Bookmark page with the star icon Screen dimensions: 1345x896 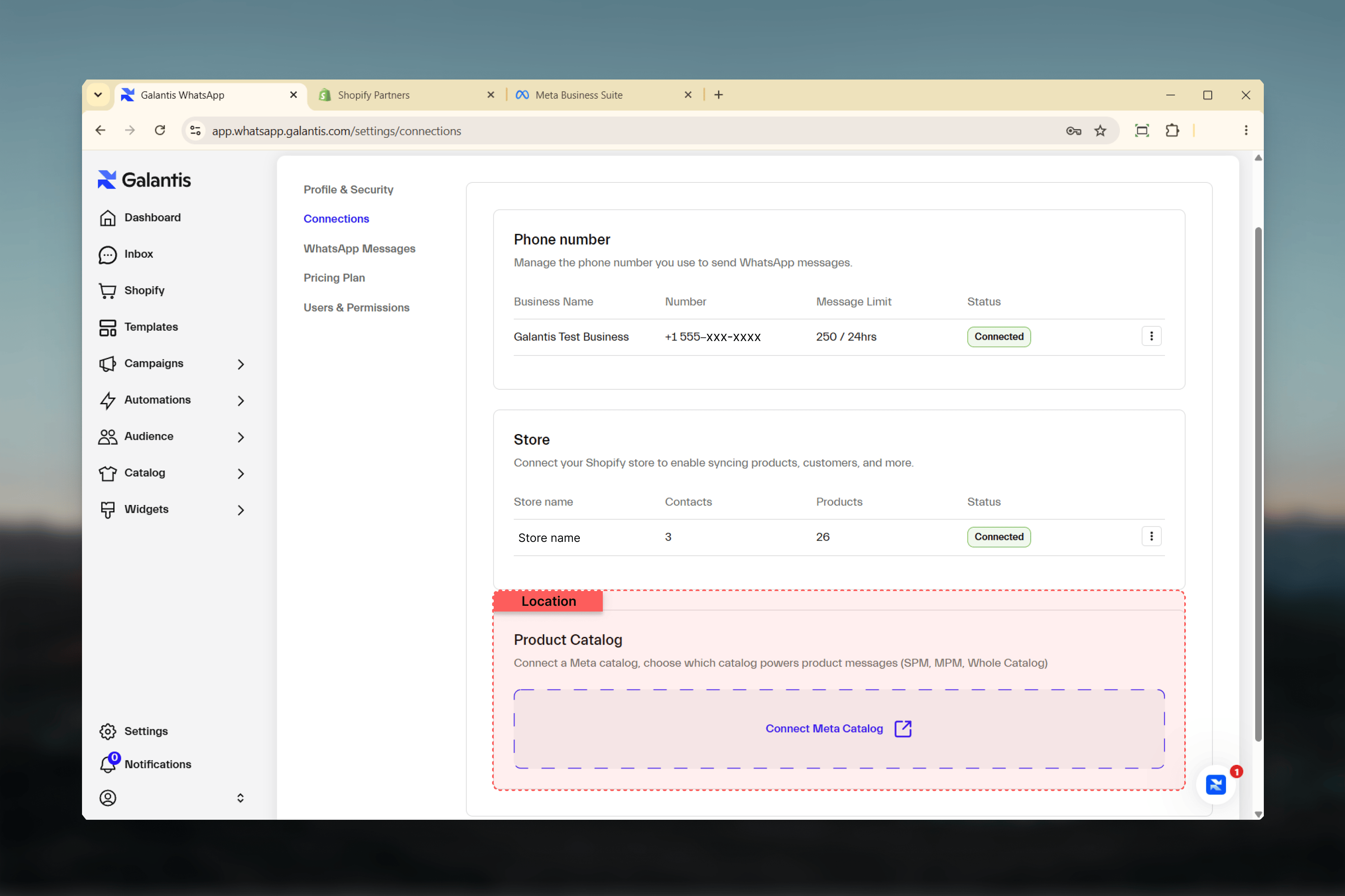tap(1100, 131)
